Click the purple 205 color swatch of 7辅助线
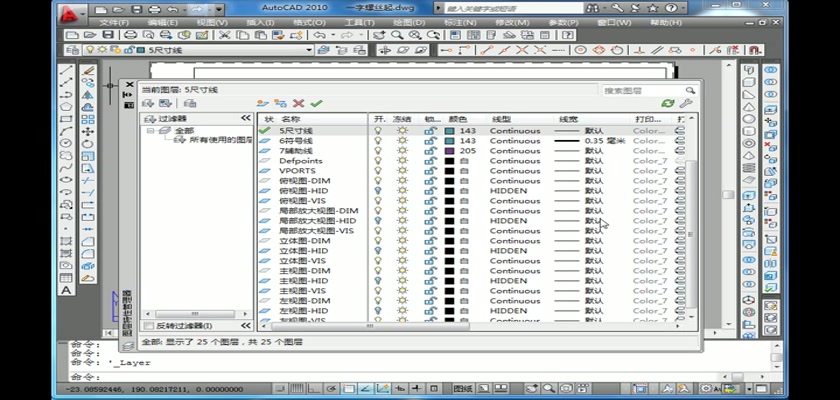Image resolution: width=840 pixels, height=400 pixels. click(x=449, y=150)
